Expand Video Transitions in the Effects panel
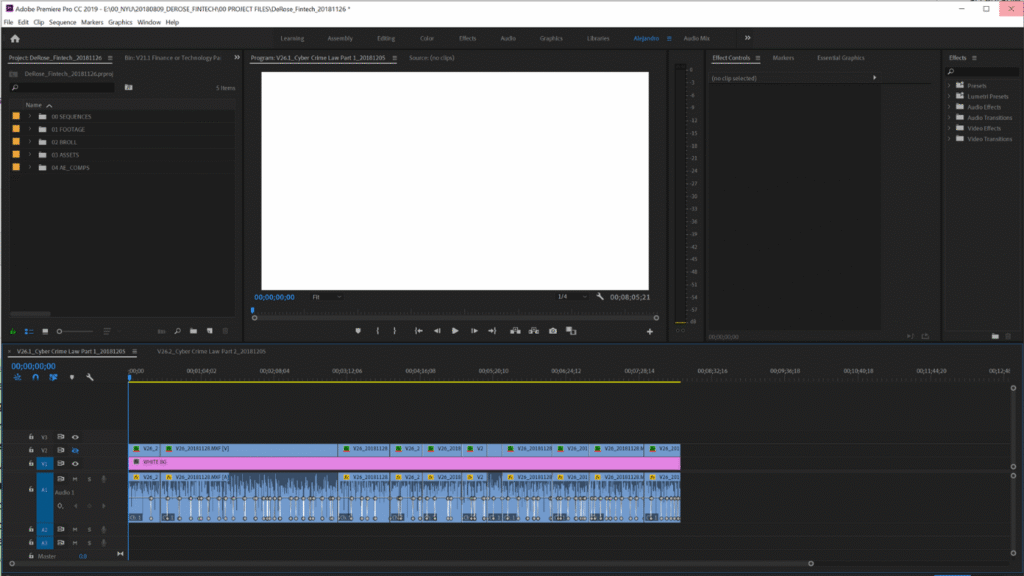The image size is (1024, 576). click(950, 139)
